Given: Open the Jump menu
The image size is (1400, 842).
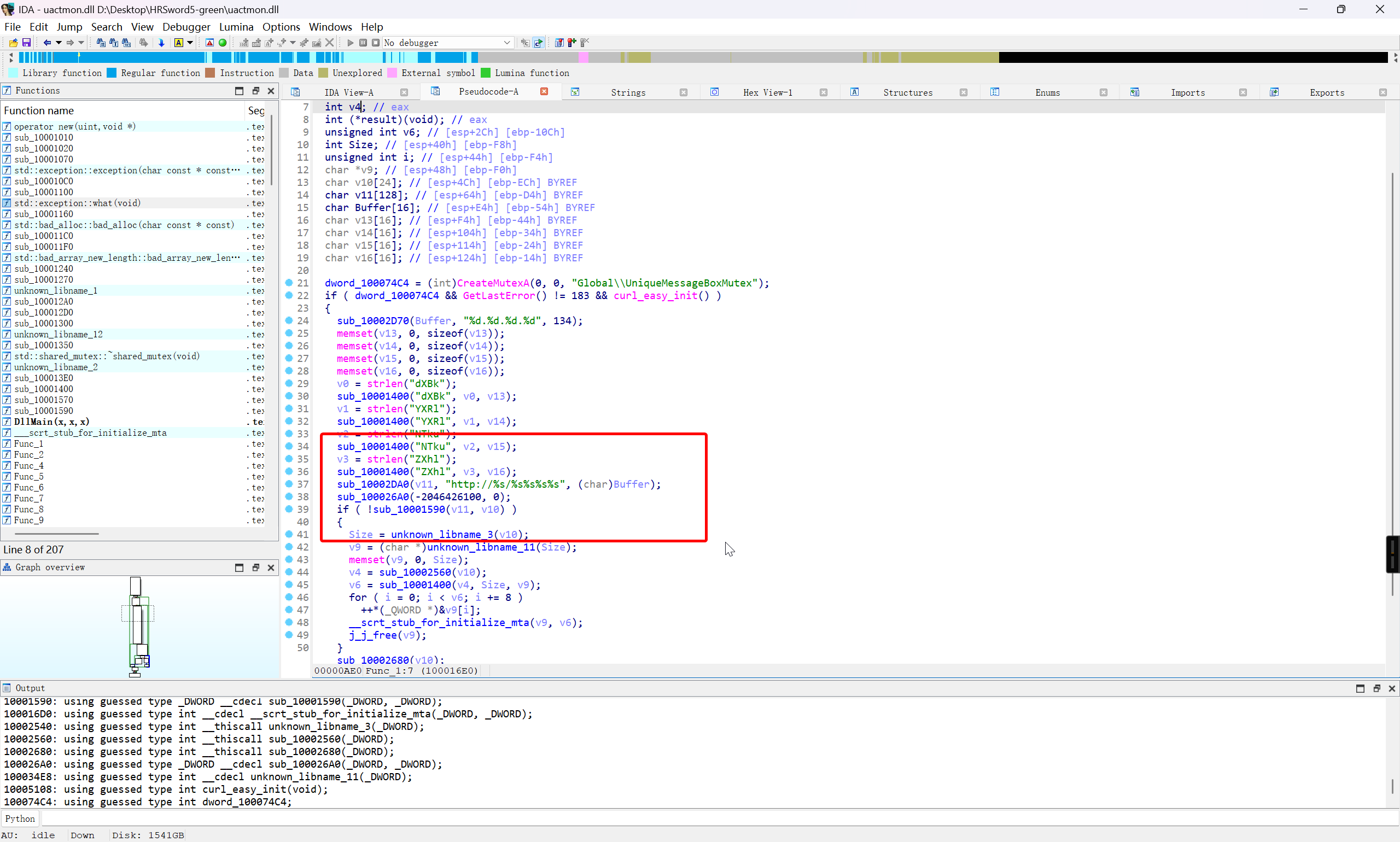Looking at the screenshot, I should (69, 27).
